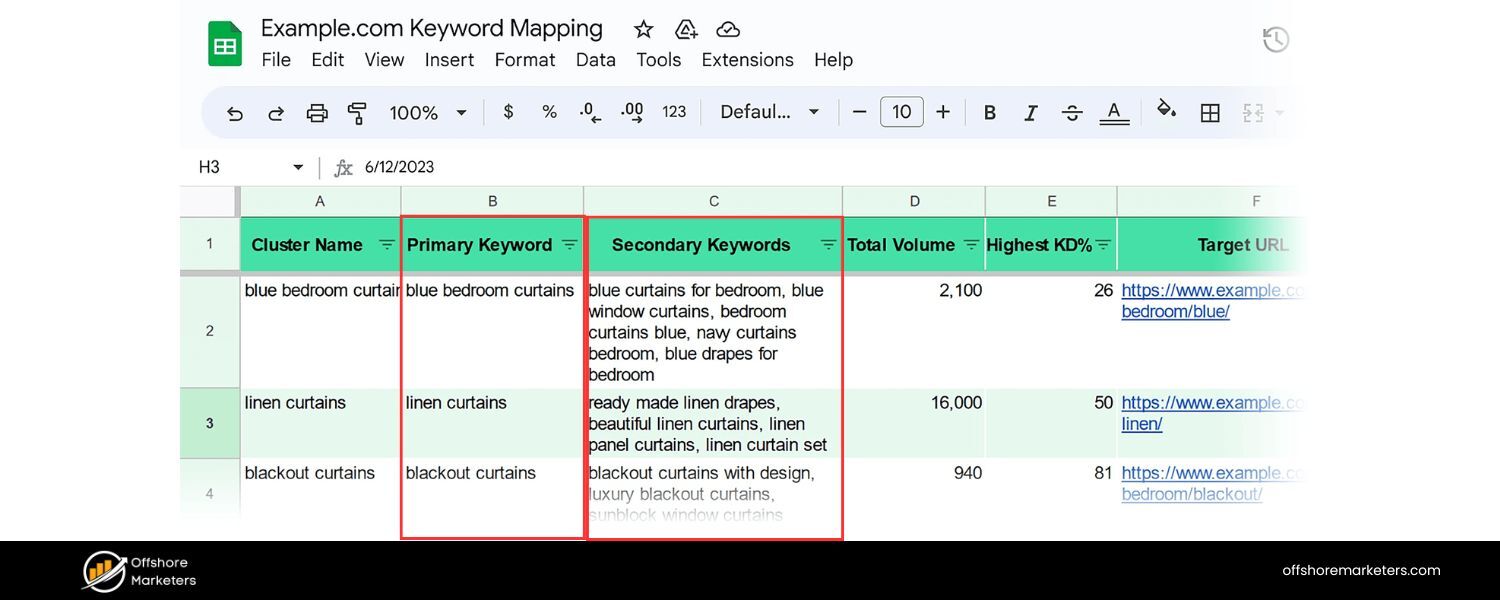The width and height of the screenshot is (1500, 600).
Task: Decrease decimal places
Action: tap(590, 112)
